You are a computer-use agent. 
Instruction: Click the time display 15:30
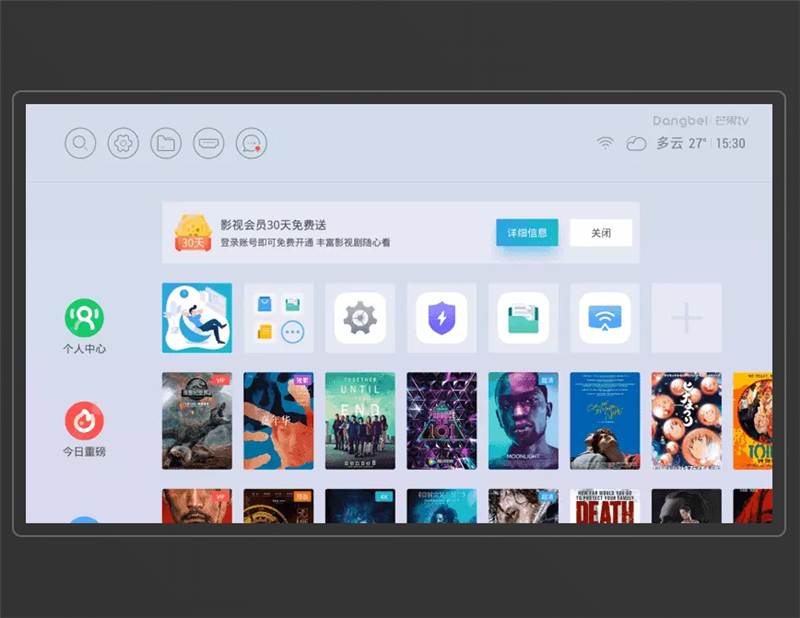731,143
